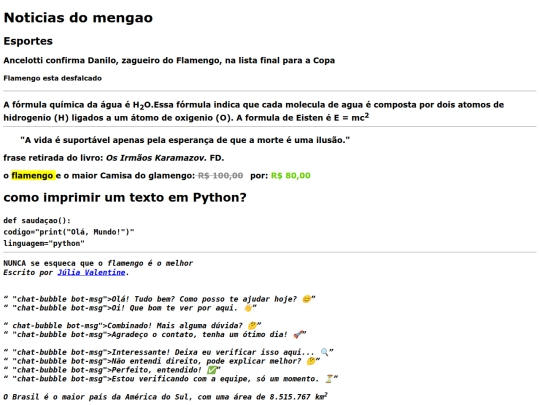Click the green price R$ 80,00
540x405 pixels.
click(x=291, y=176)
